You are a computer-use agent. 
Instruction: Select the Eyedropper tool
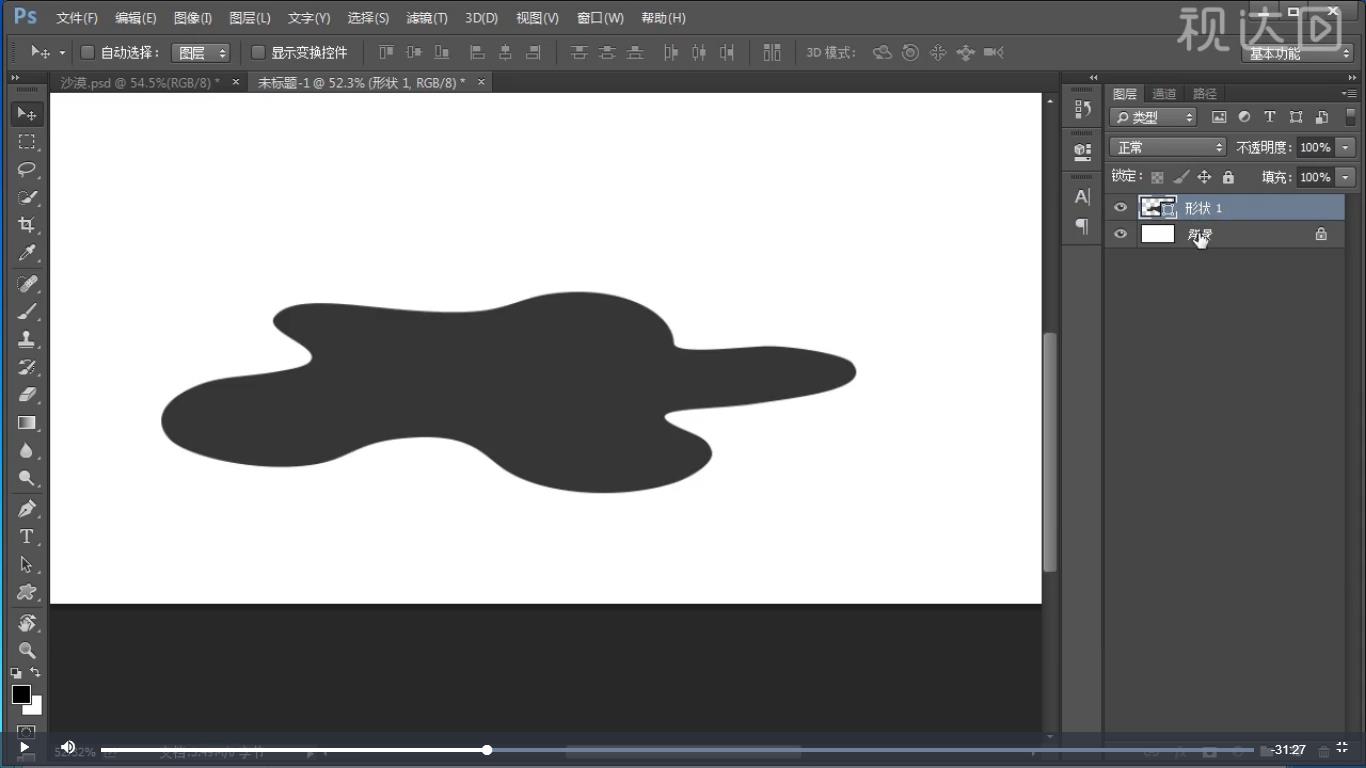click(27, 253)
